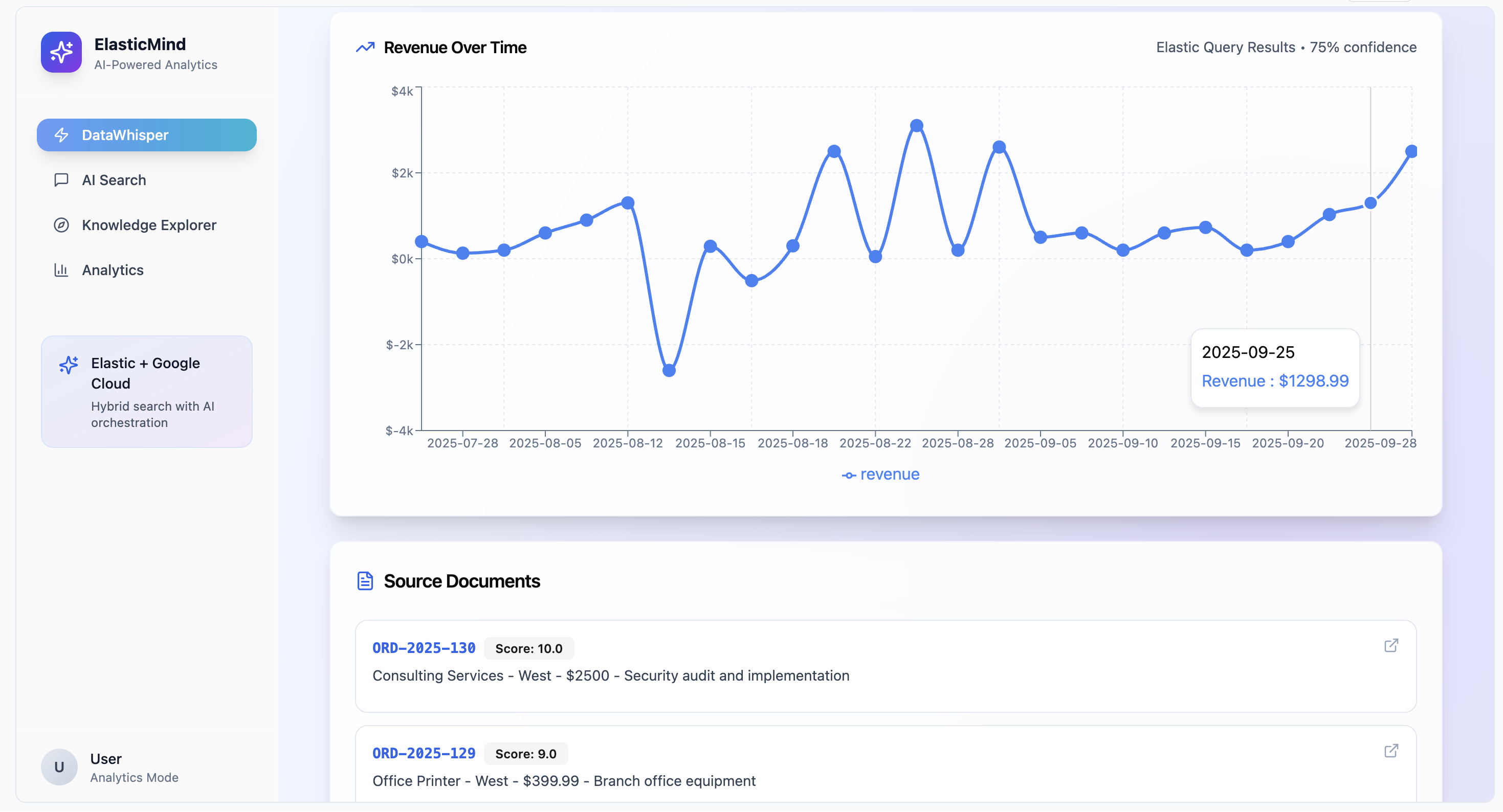Image resolution: width=1503 pixels, height=812 pixels.
Task: Click the Source Documents file icon
Action: tap(365, 581)
